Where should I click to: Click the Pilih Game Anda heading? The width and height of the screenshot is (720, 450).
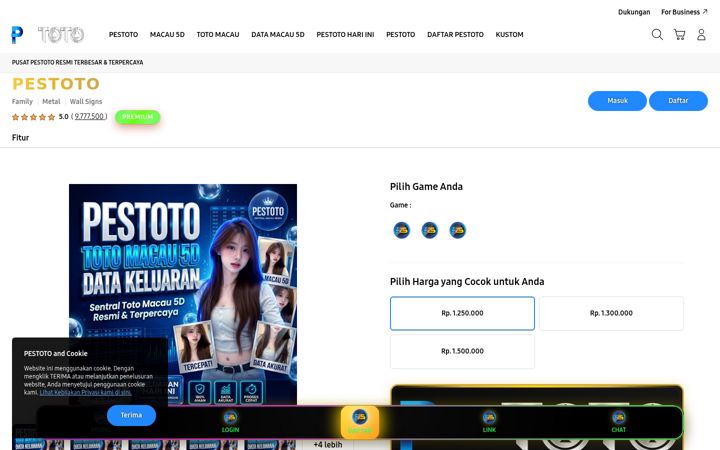(426, 186)
